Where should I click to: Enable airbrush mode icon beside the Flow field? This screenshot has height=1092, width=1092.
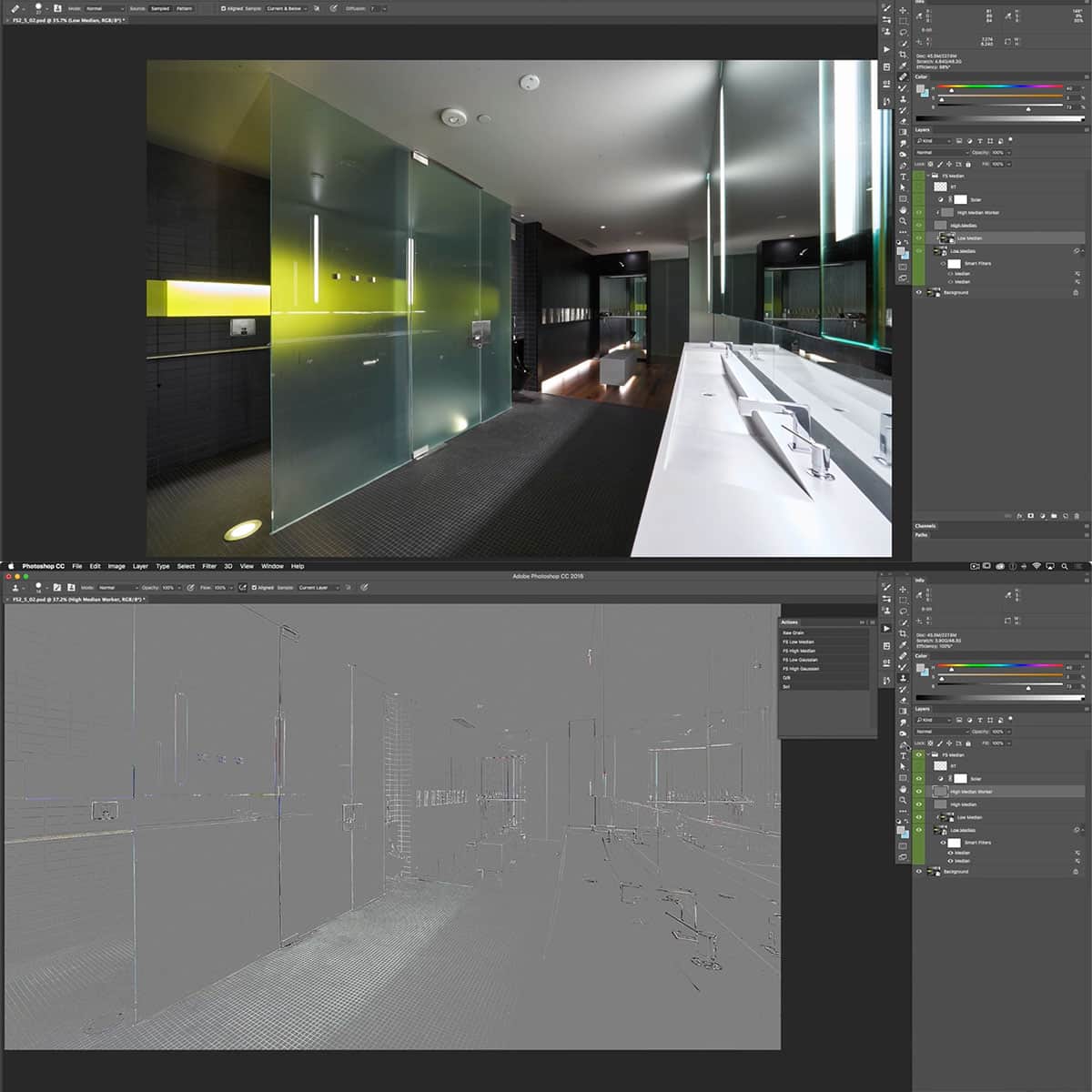(x=242, y=588)
